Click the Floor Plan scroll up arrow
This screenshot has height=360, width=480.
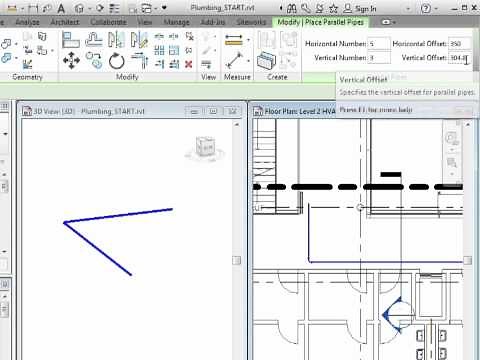(x=468, y=124)
